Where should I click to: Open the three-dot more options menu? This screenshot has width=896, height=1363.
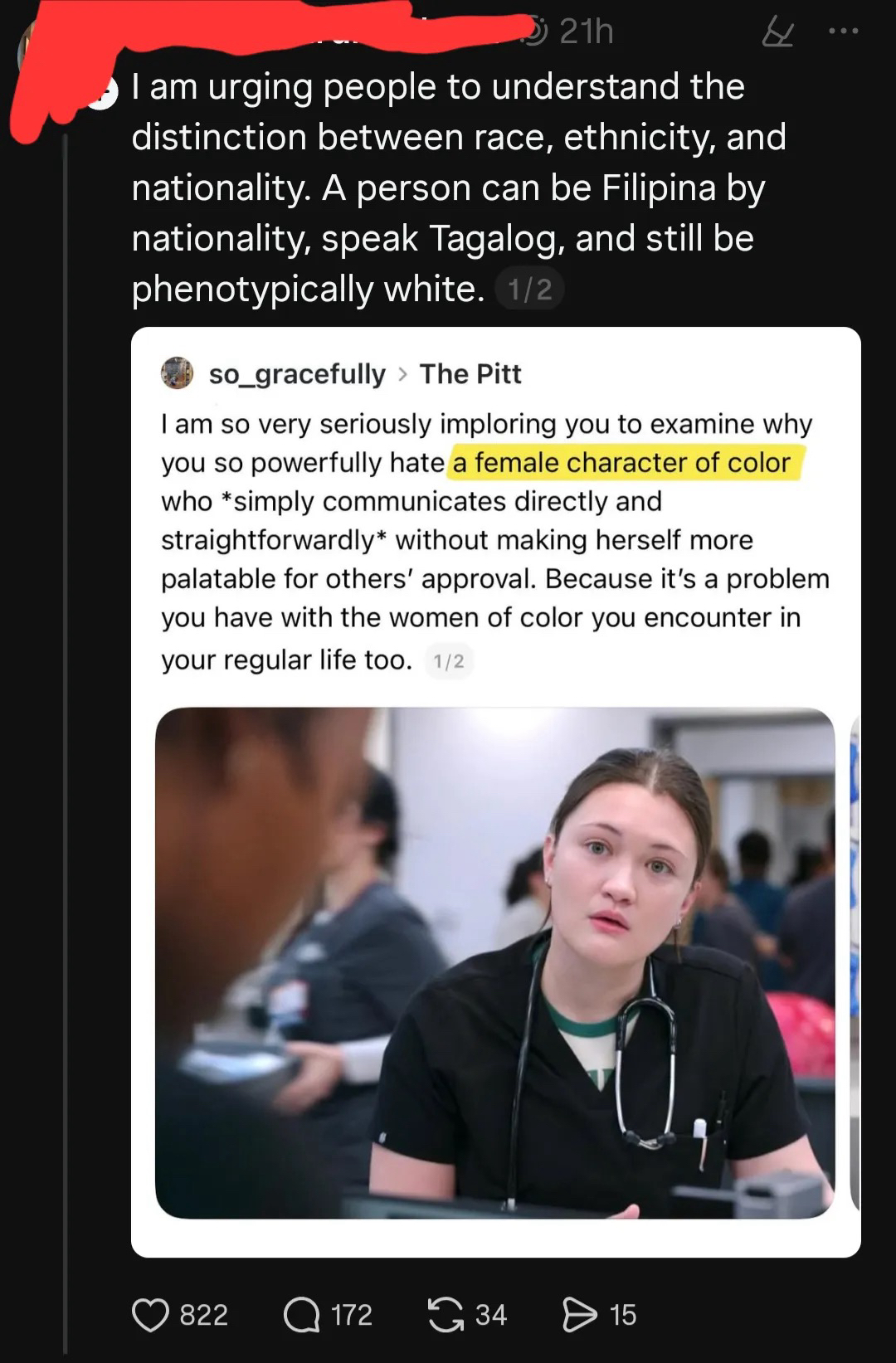pyautogui.click(x=844, y=32)
